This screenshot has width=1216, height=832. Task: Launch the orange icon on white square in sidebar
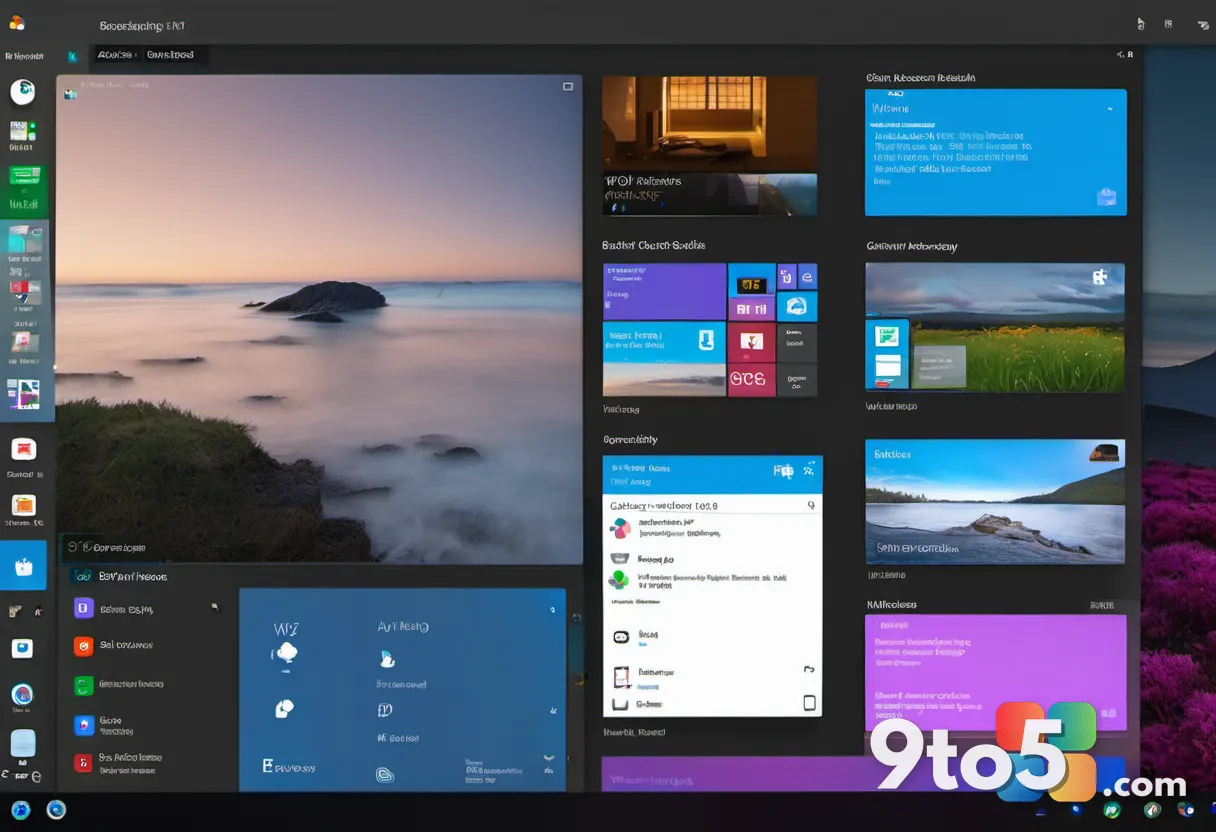(x=23, y=505)
